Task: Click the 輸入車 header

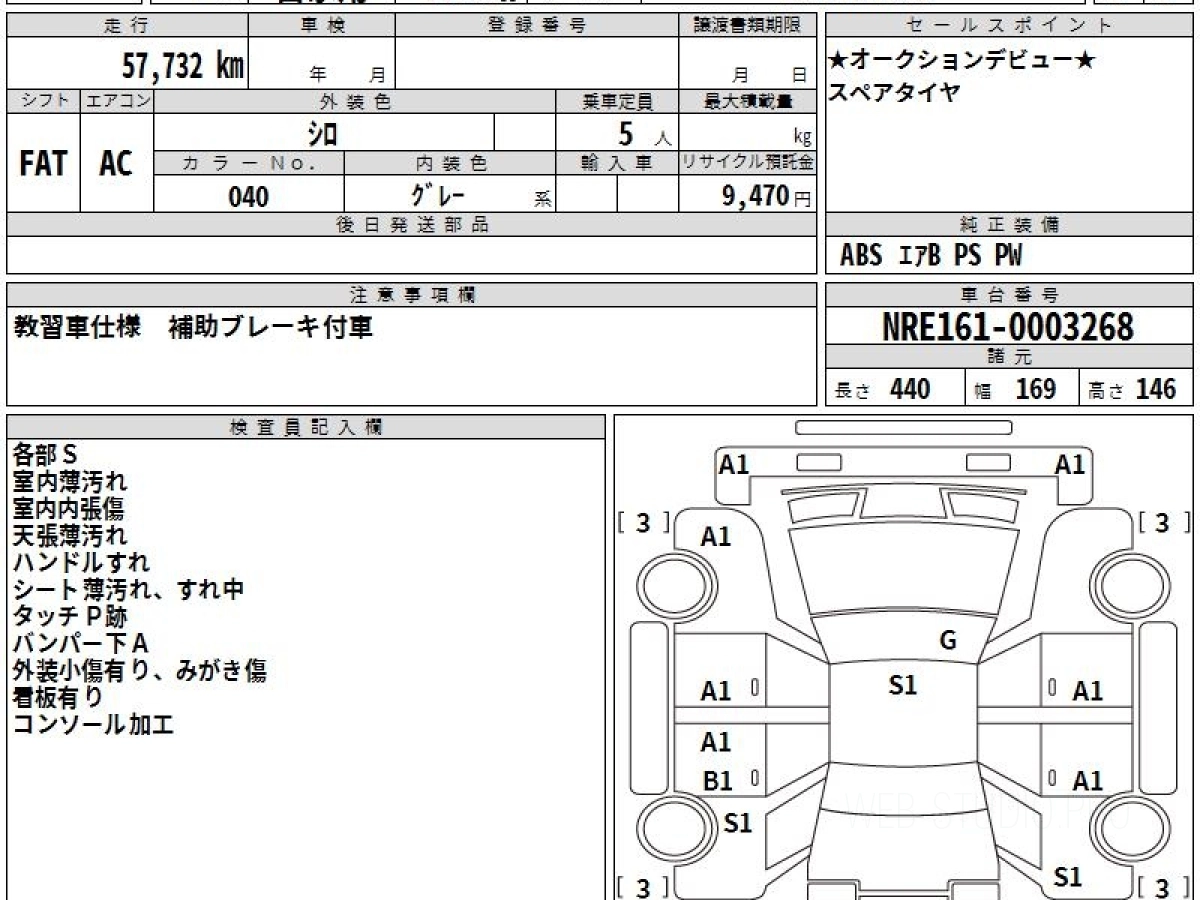Action: (617, 163)
